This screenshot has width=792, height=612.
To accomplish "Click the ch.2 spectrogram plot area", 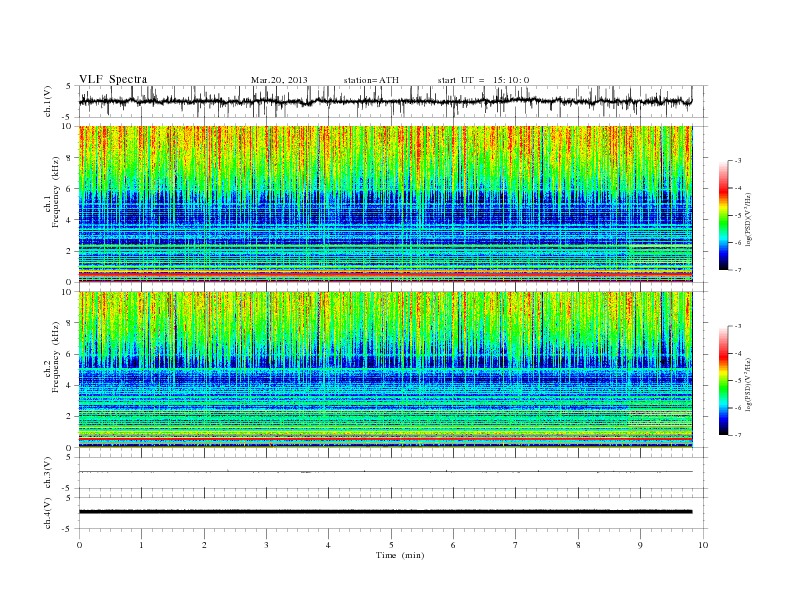I will pos(385,369).
